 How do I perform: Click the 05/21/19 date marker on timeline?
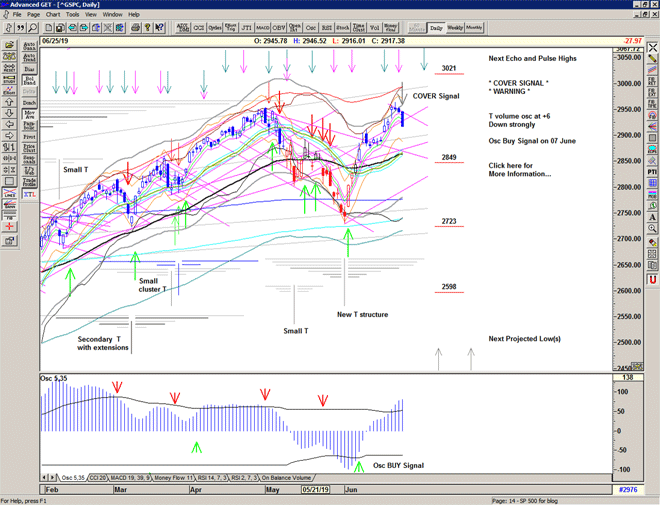[316, 490]
